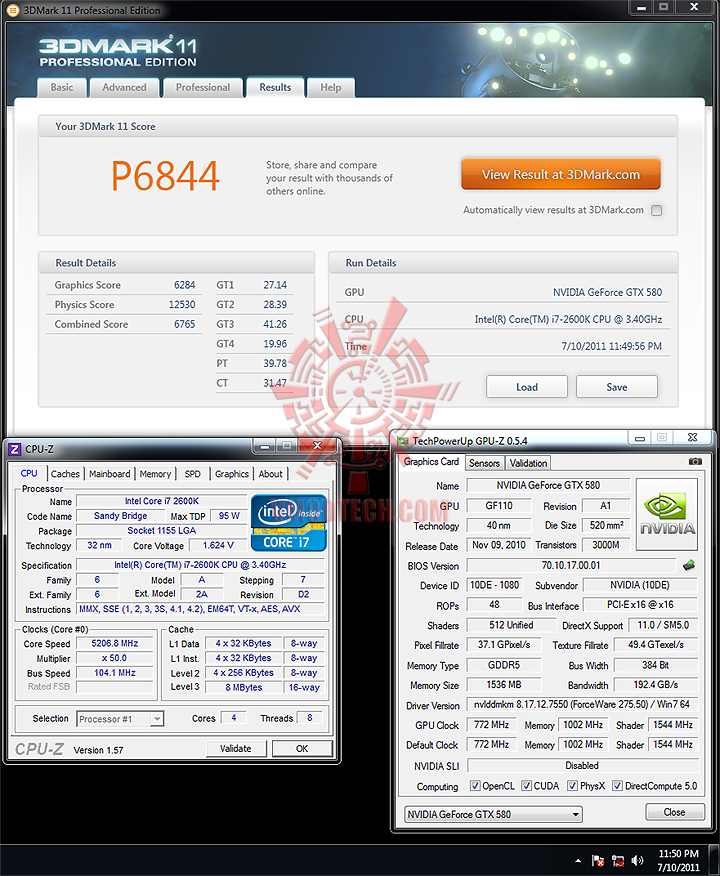Click the NVIDIA SLI Disabled field
The image size is (720, 876).
tap(582, 765)
